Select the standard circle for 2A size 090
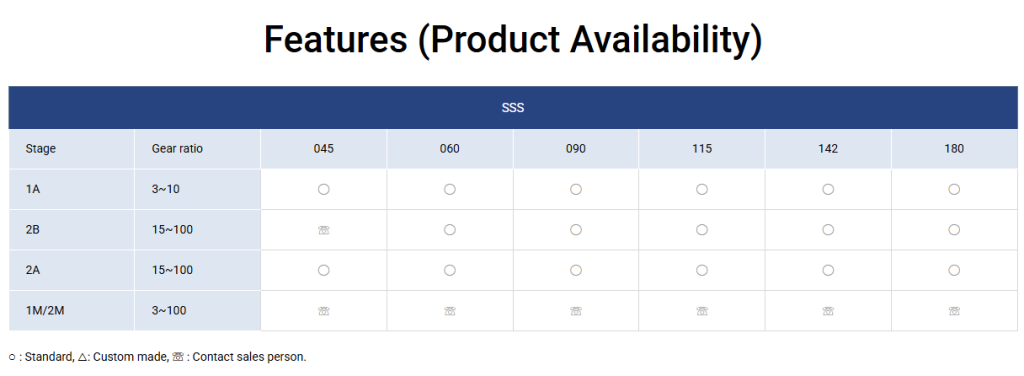The height and width of the screenshot is (376, 1024). [575, 270]
